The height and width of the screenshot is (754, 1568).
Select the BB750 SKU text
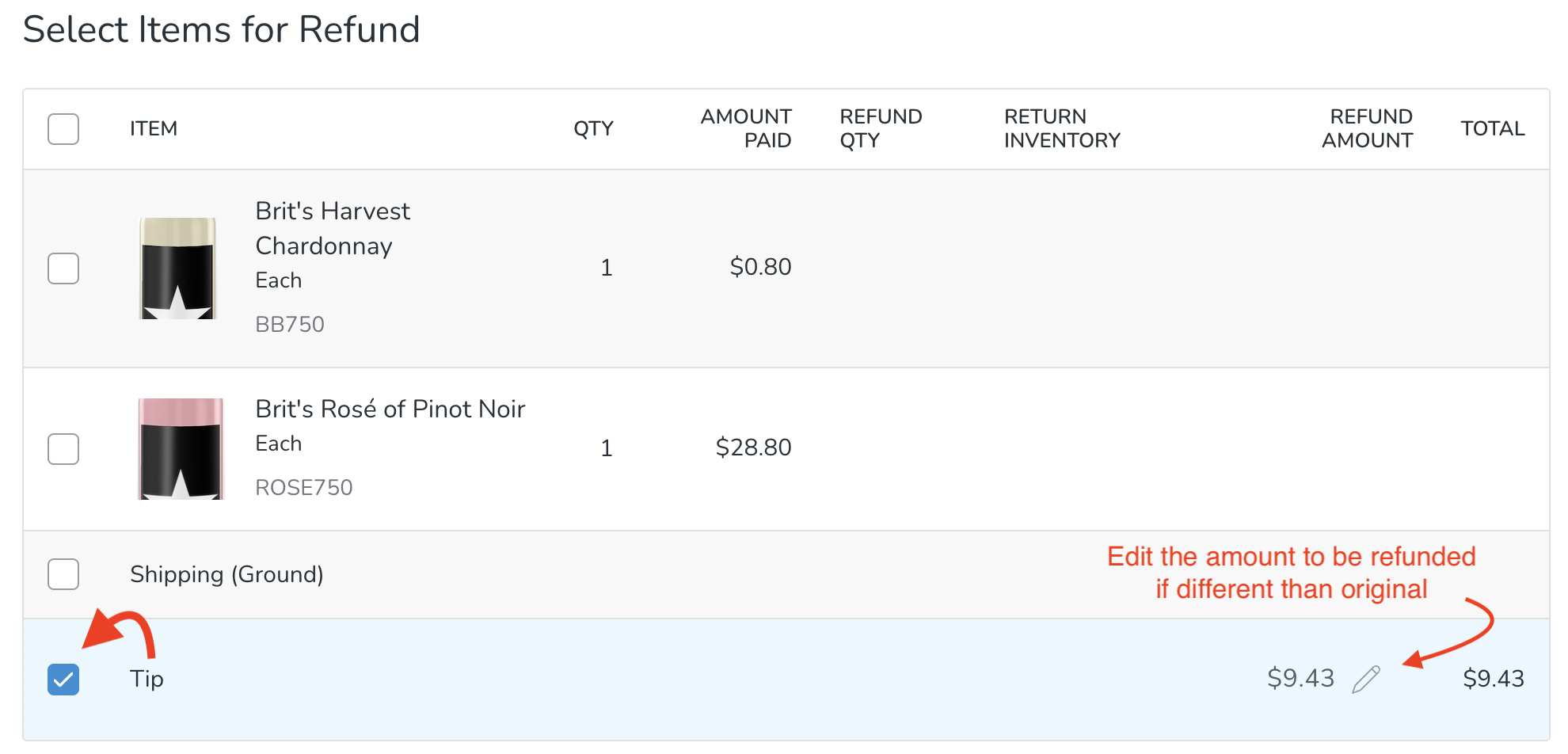click(290, 324)
